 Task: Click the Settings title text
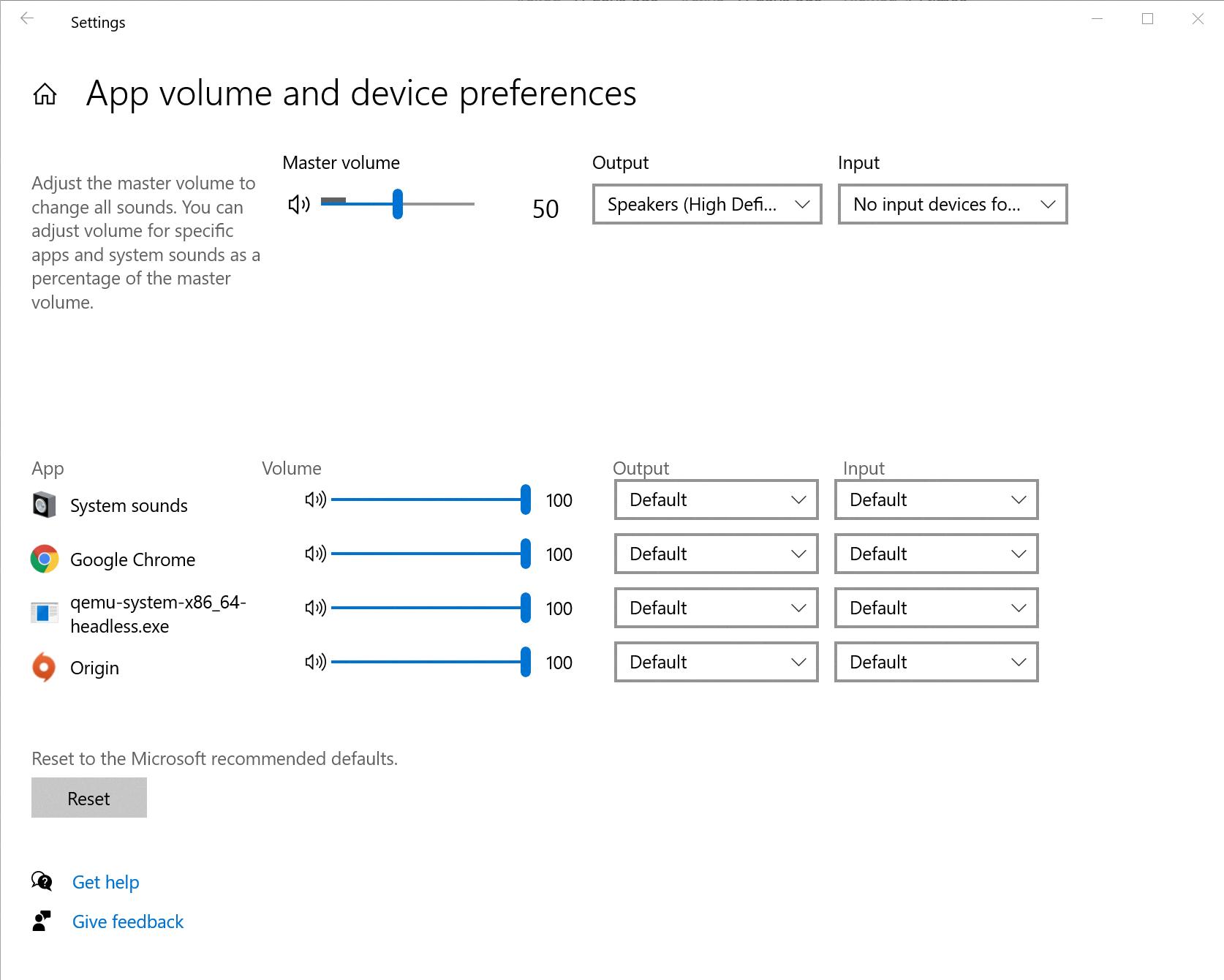click(x=98, y=22)
